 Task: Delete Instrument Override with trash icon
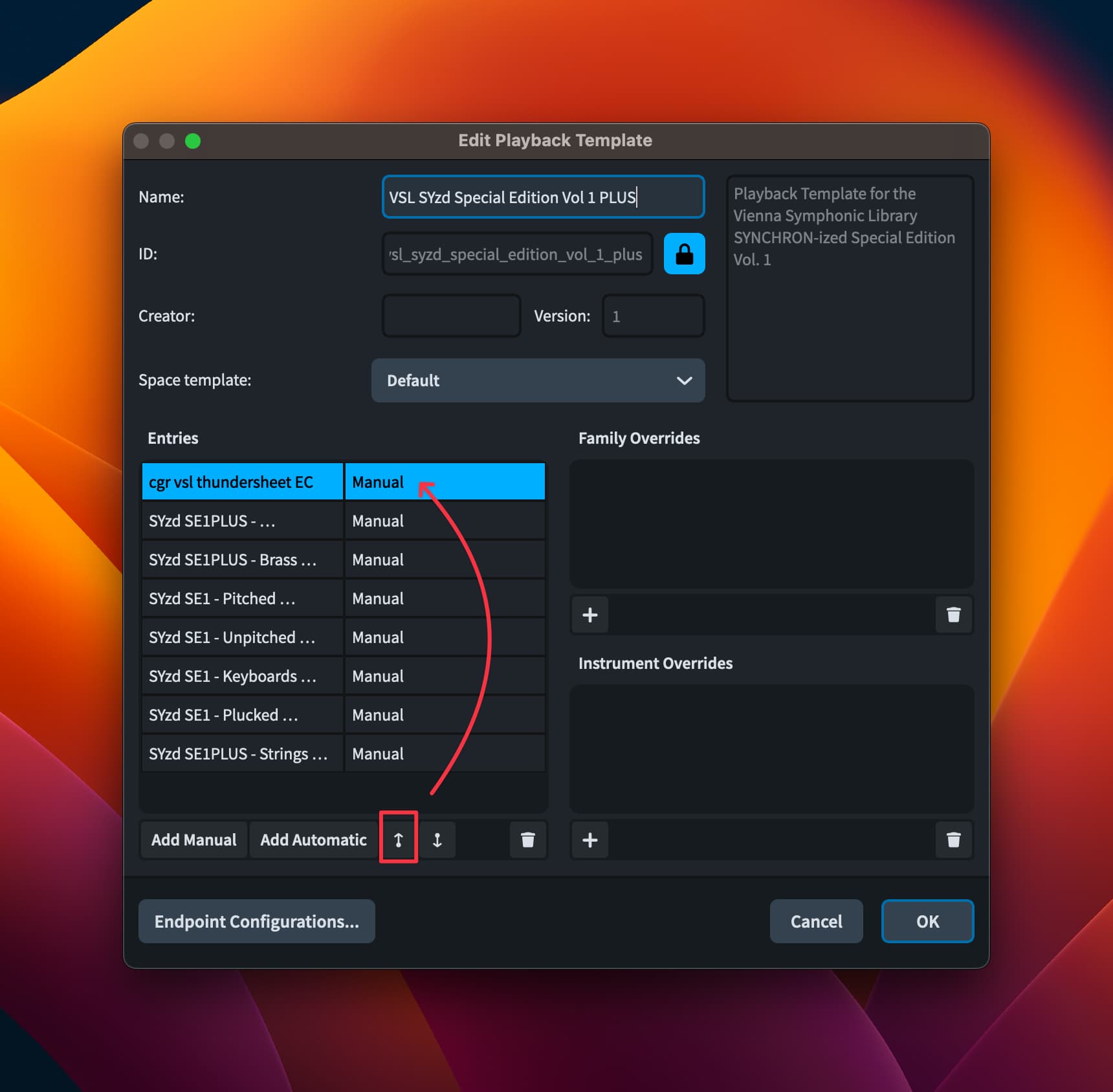953,840
